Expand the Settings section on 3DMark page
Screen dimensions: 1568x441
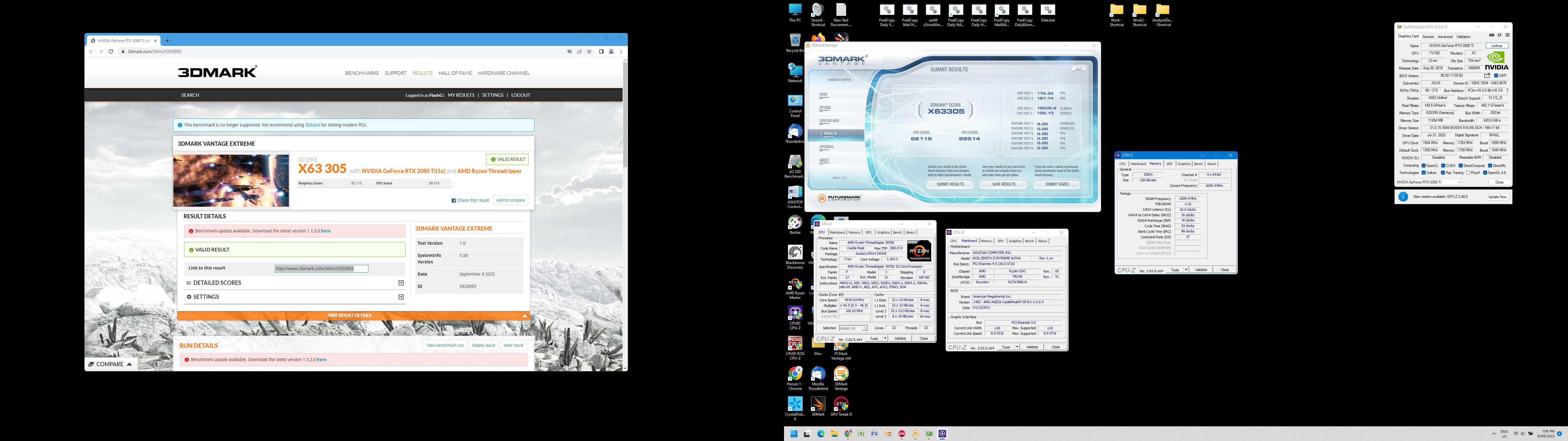pos(295,297)
